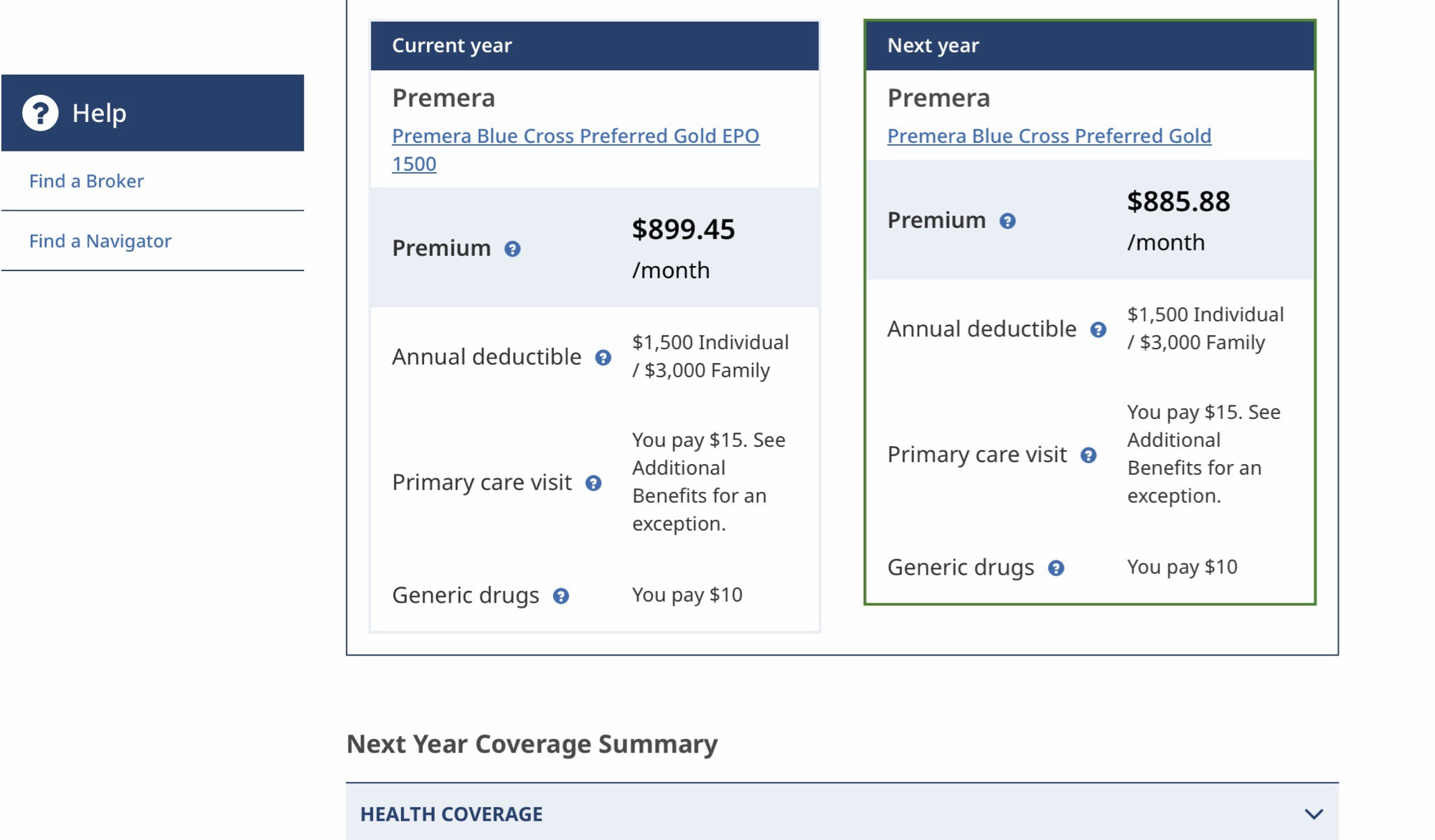Click the Help question mark icon

pos(40,113)
